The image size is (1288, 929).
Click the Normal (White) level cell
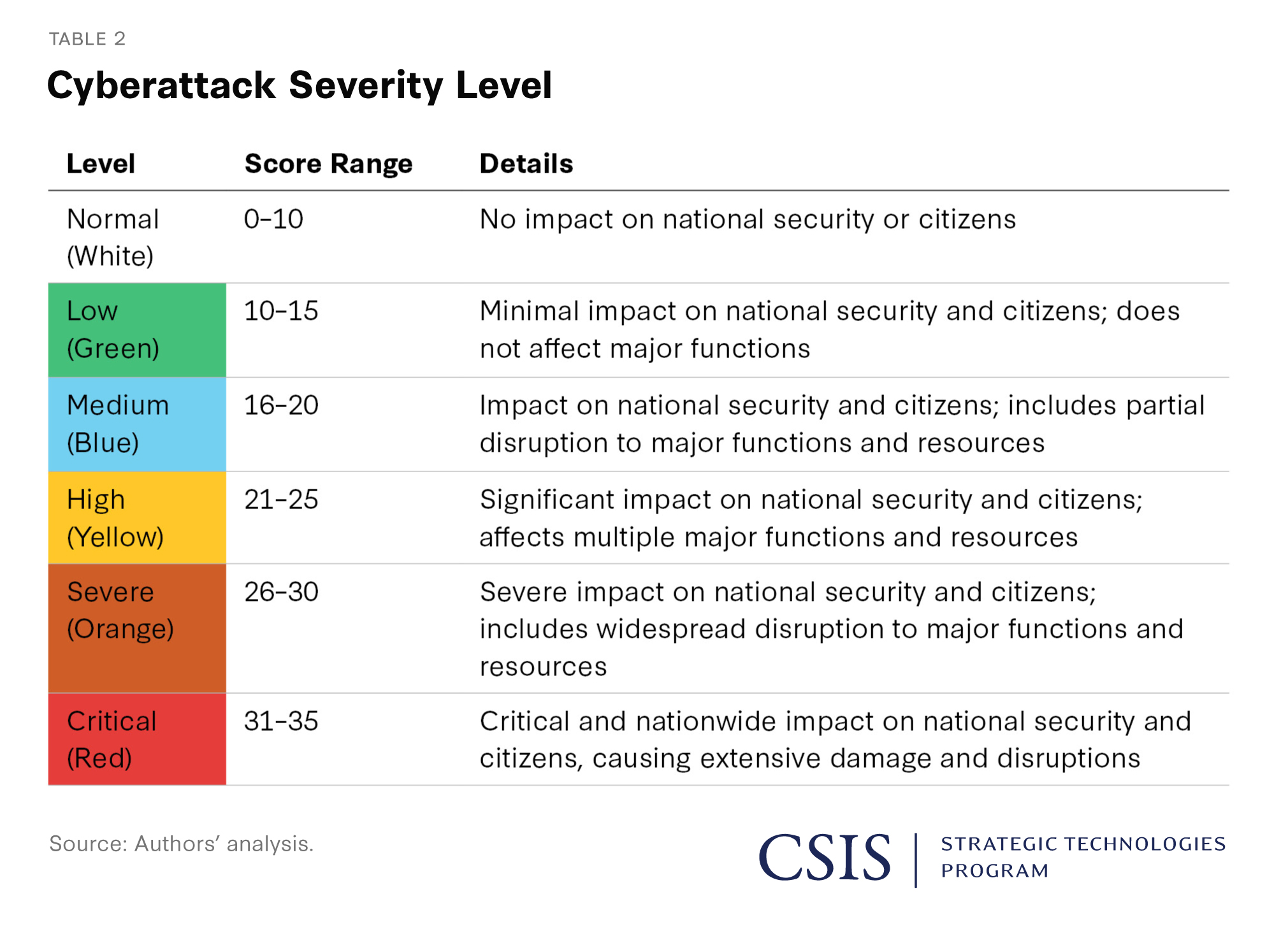point(113,238)
